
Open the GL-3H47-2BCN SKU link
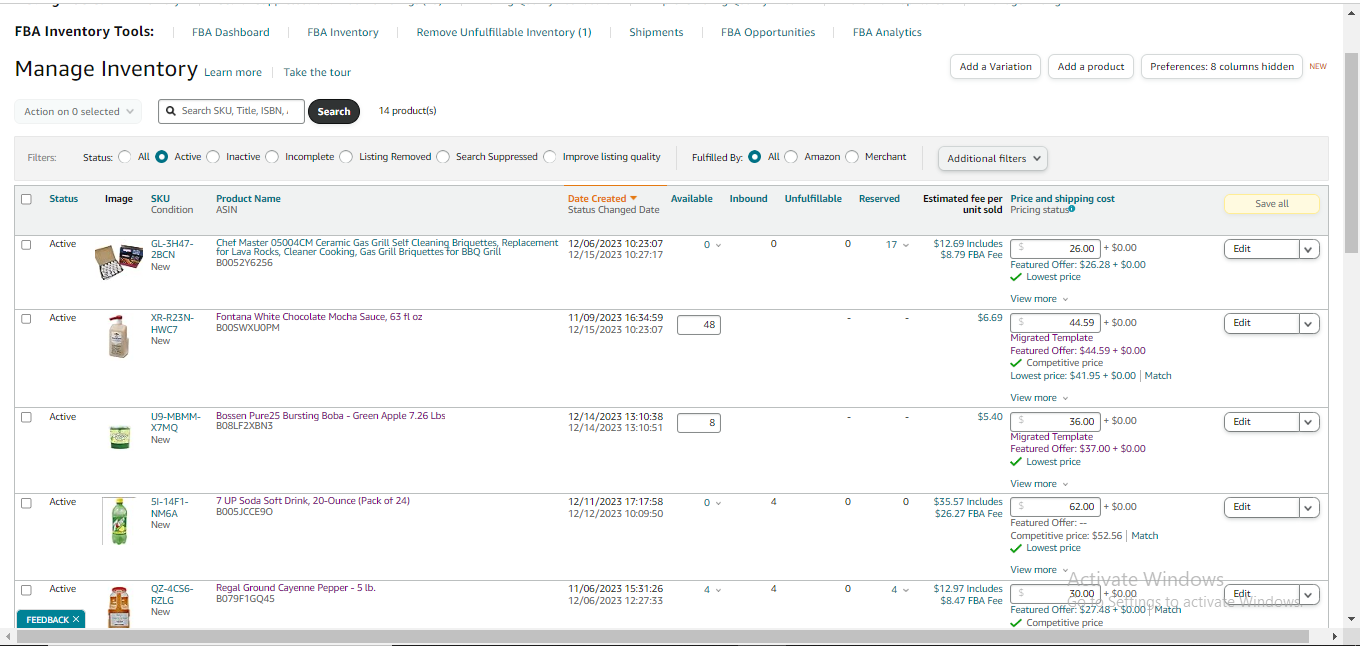pyautogui.click(x=172, y=249)
